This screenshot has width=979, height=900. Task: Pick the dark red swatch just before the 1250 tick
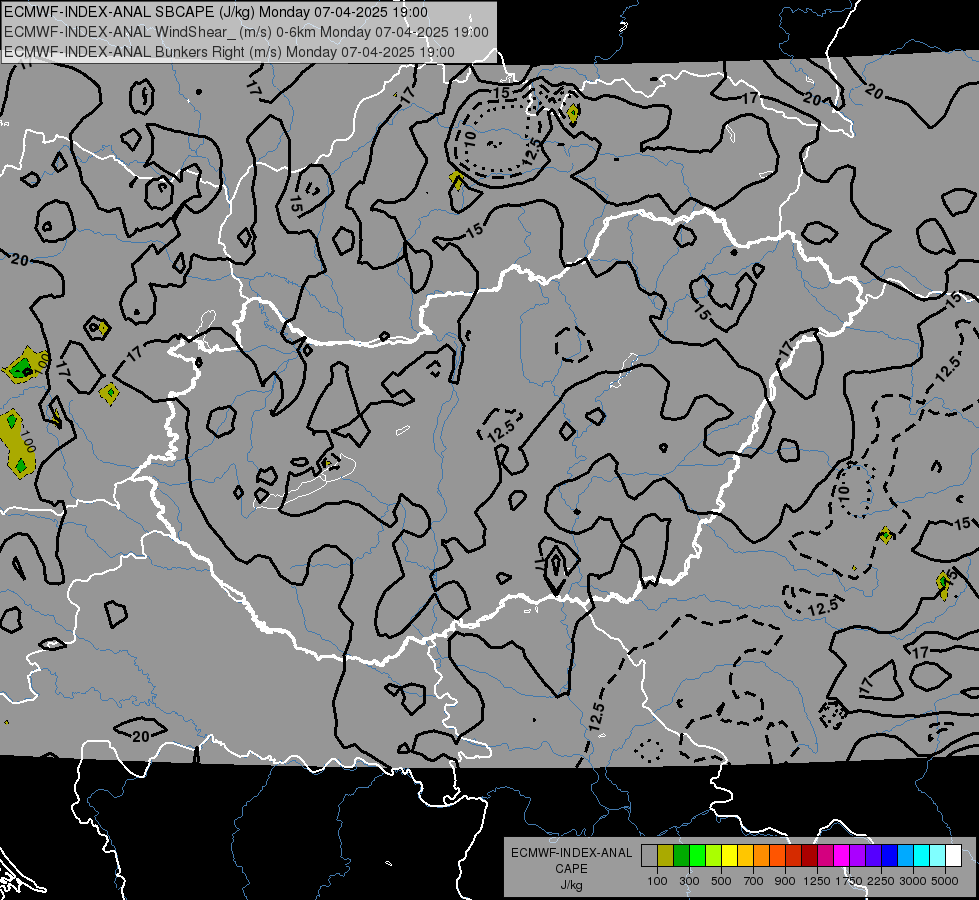[809, 856]
